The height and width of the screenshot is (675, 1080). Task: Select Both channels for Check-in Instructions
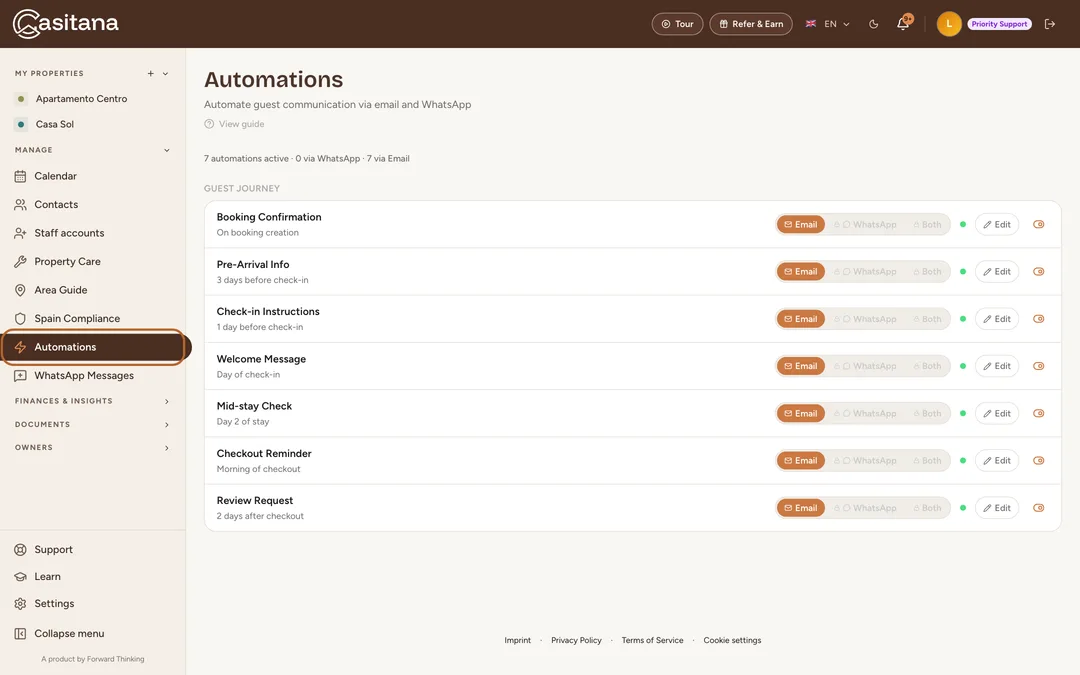click(927, 319)
